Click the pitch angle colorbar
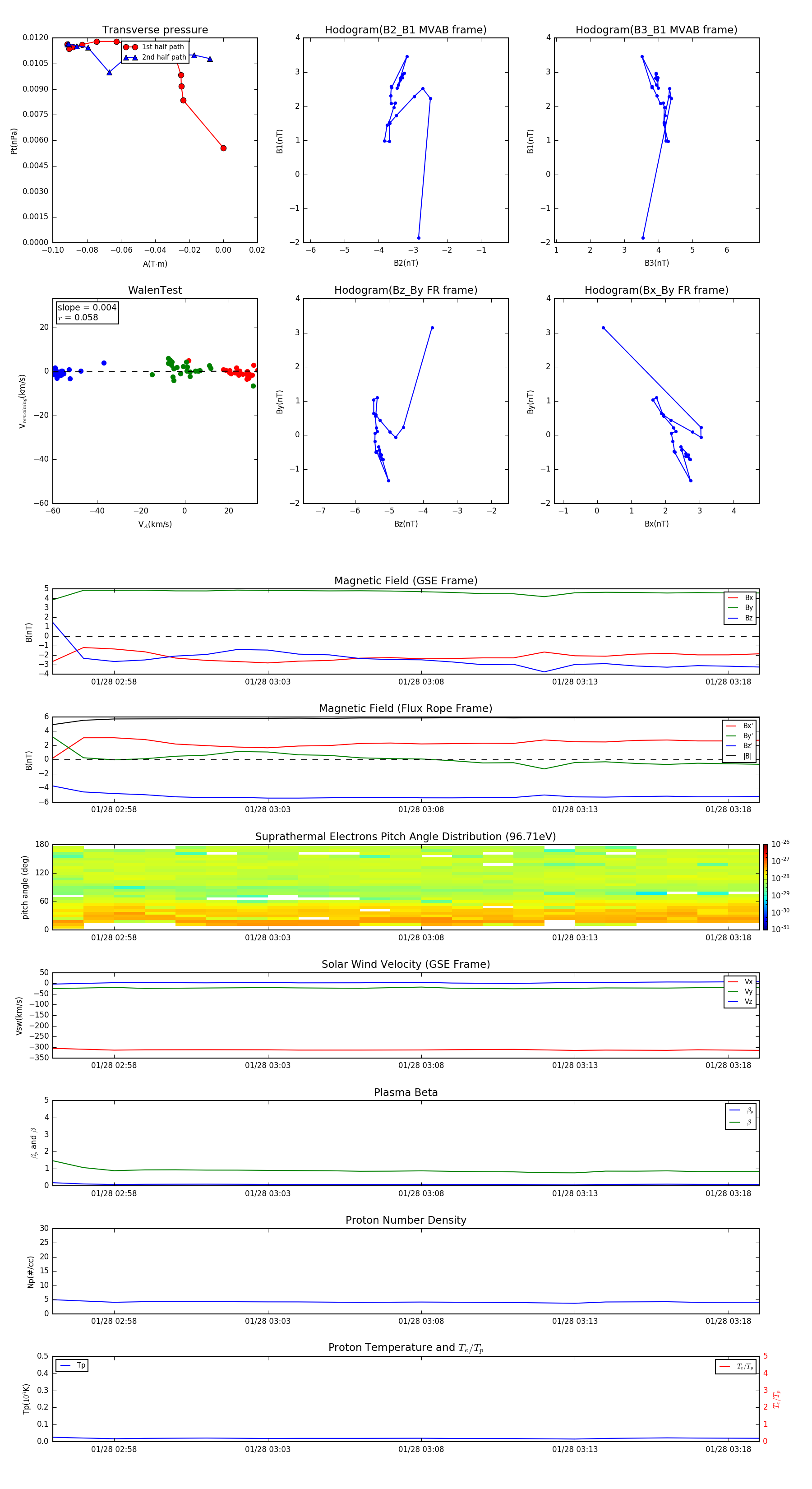Screen dimensions: 812x1489 pos(765,887)
